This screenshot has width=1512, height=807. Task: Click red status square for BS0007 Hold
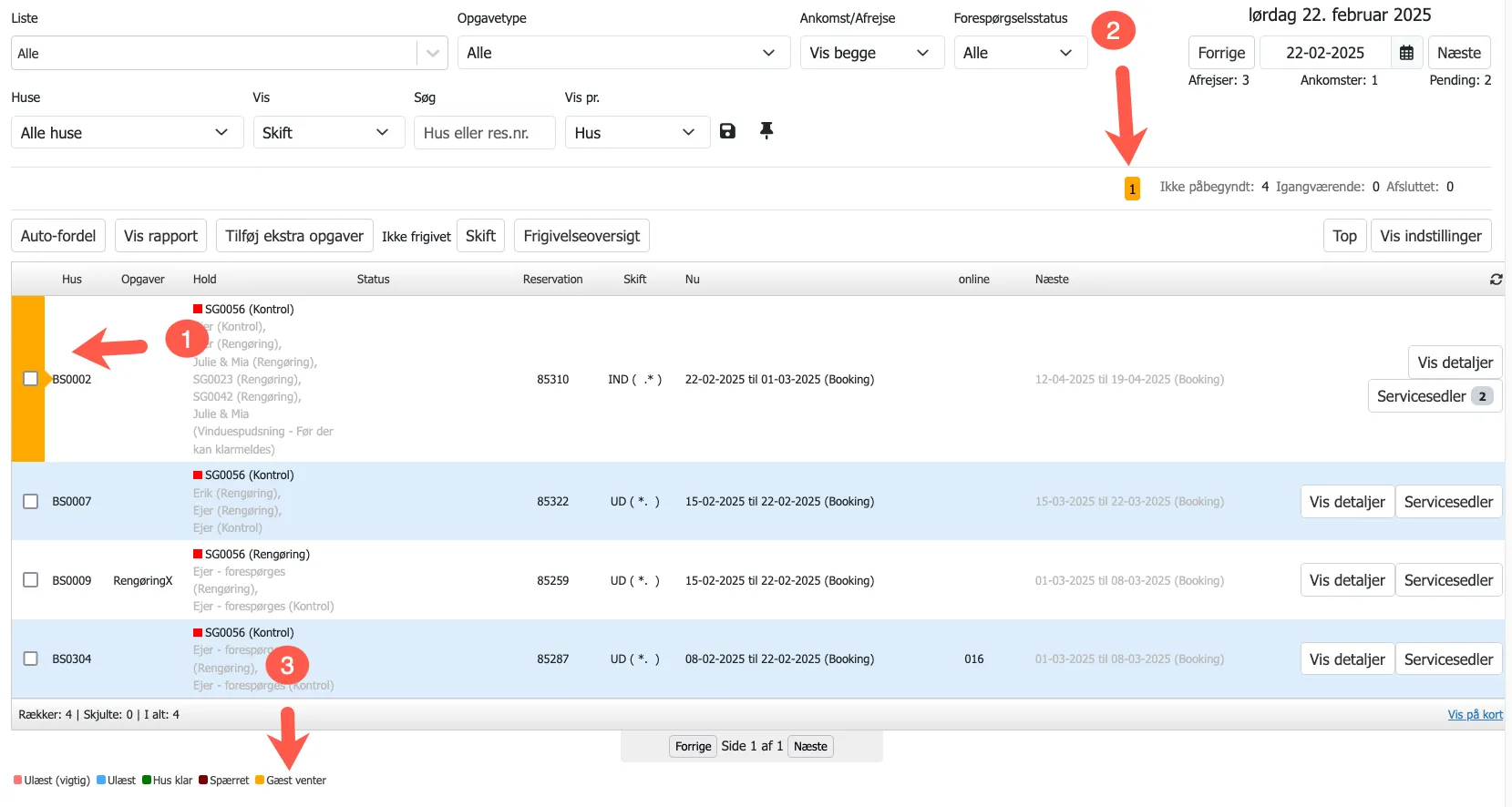pyautogui.click(x=198, y=475)
